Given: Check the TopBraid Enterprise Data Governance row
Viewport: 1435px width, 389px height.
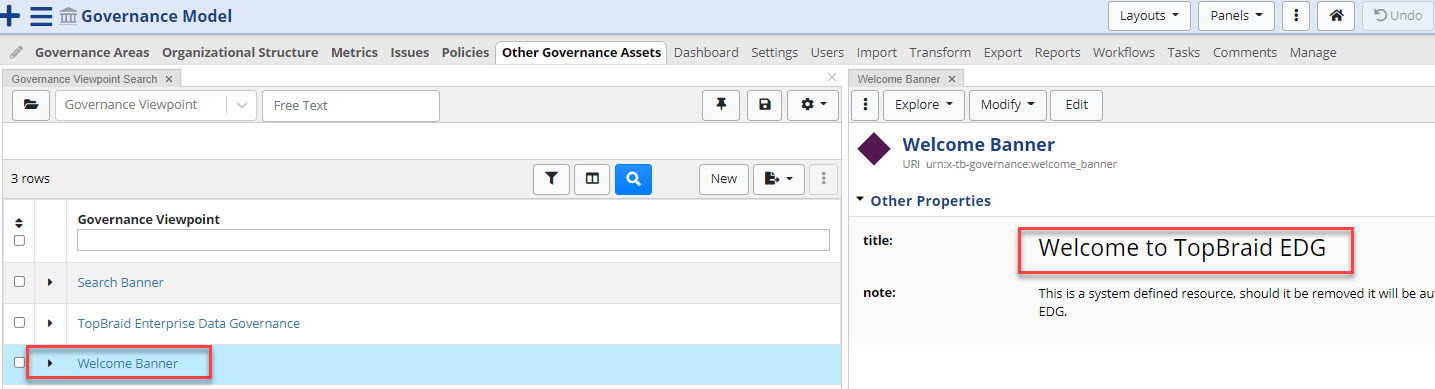Looking at the screenshot, I should (19, 323).
